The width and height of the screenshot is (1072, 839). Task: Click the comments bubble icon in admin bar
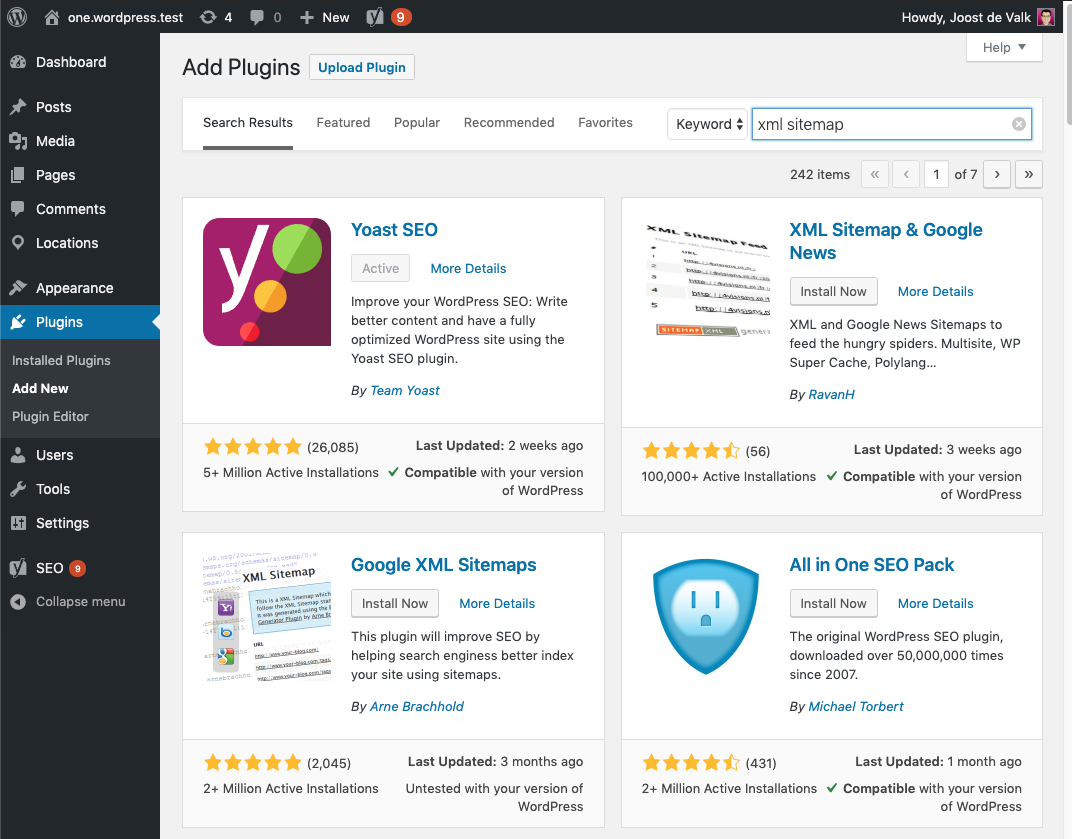[x=258, y=17]
